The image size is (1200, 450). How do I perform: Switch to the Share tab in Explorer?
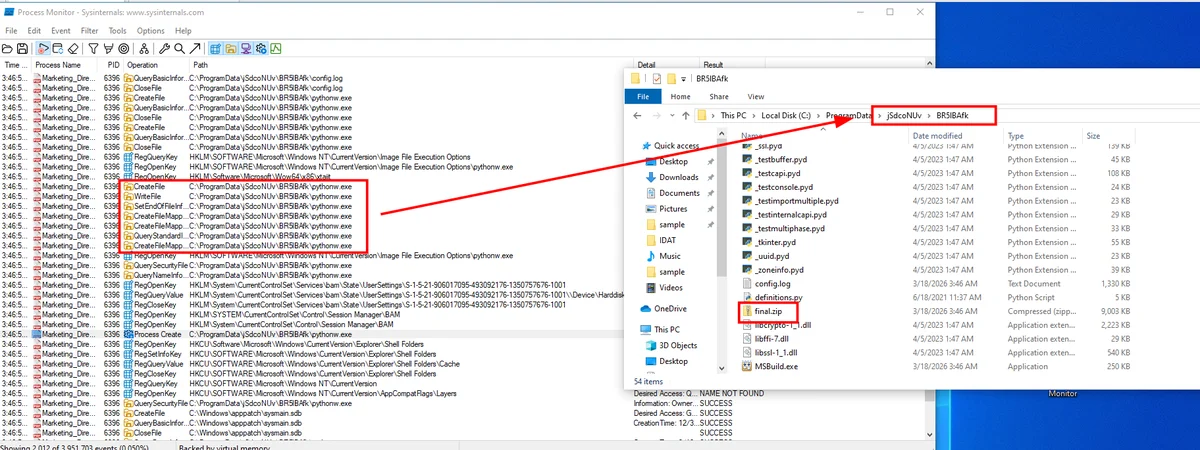click(x=719, y=97)
